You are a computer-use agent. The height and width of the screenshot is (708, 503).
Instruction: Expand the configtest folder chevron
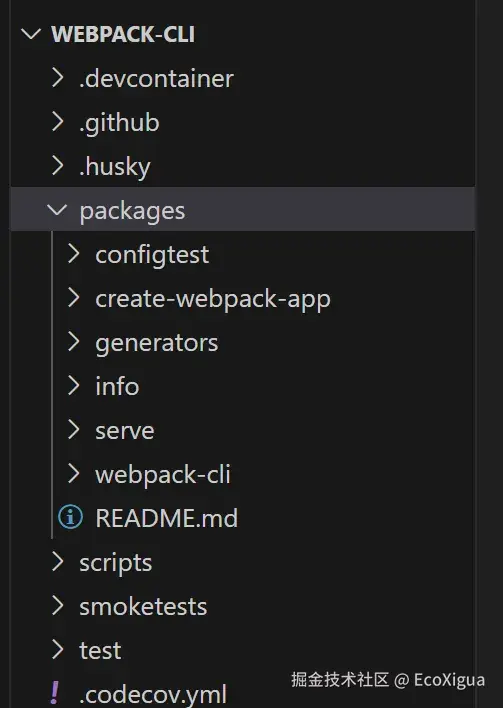[x=74, y=254]
